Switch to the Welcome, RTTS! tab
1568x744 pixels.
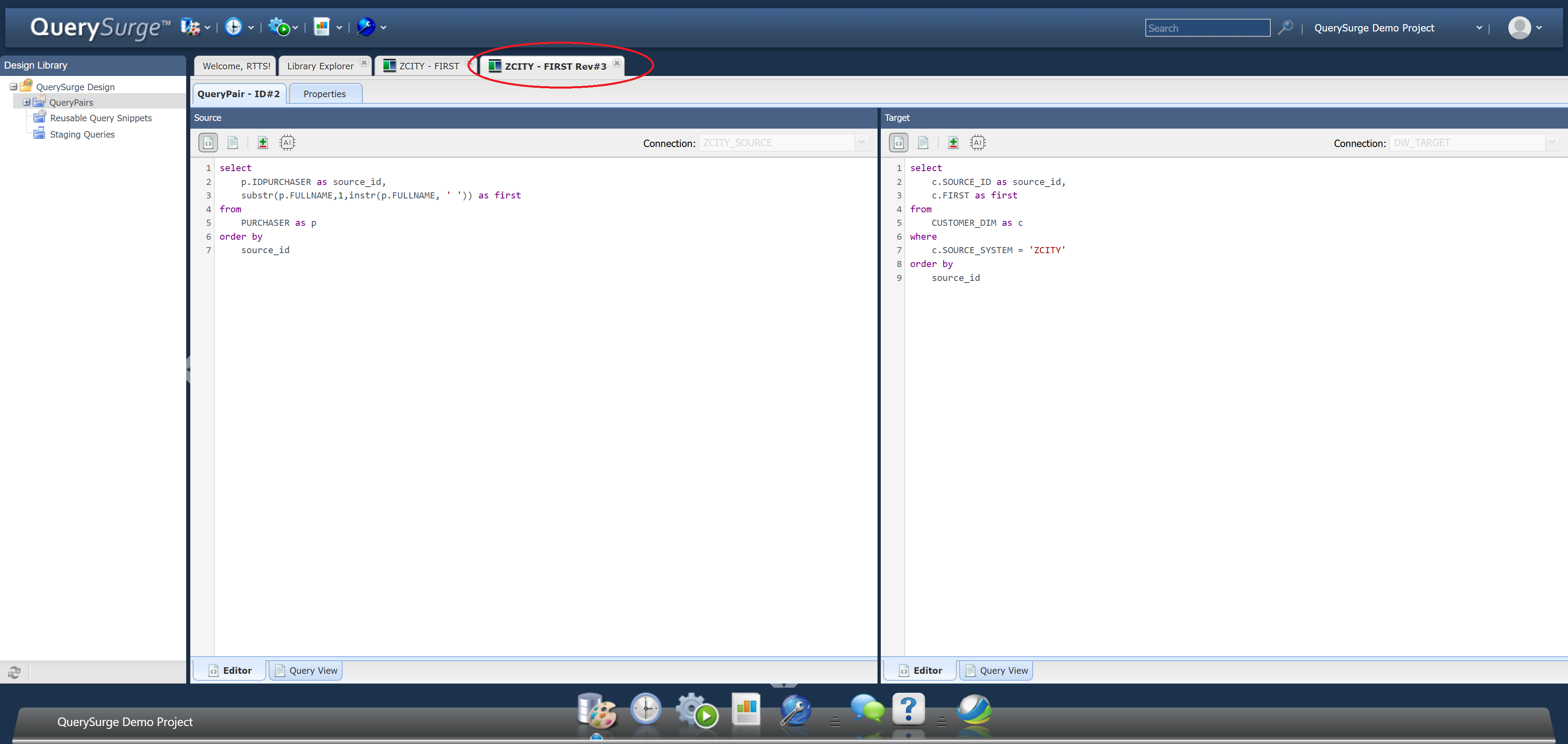click(x=236, y=66)
